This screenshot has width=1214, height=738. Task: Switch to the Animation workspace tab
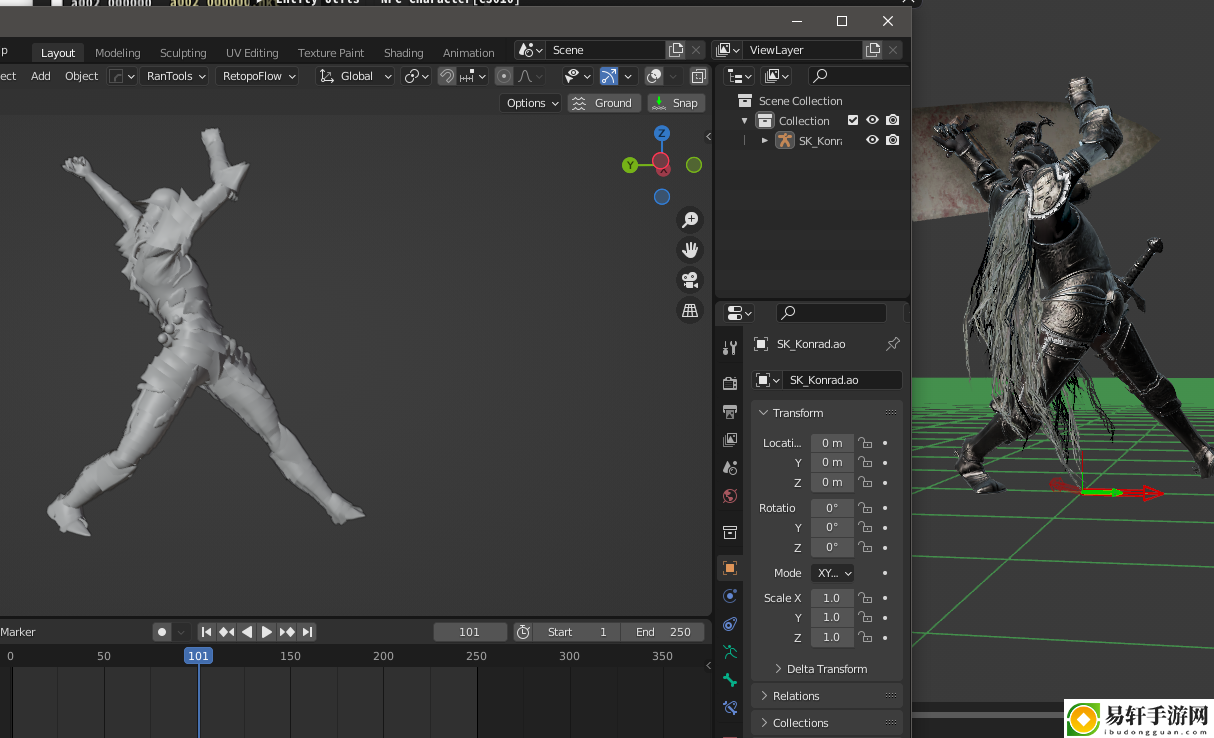pos(469,53)
